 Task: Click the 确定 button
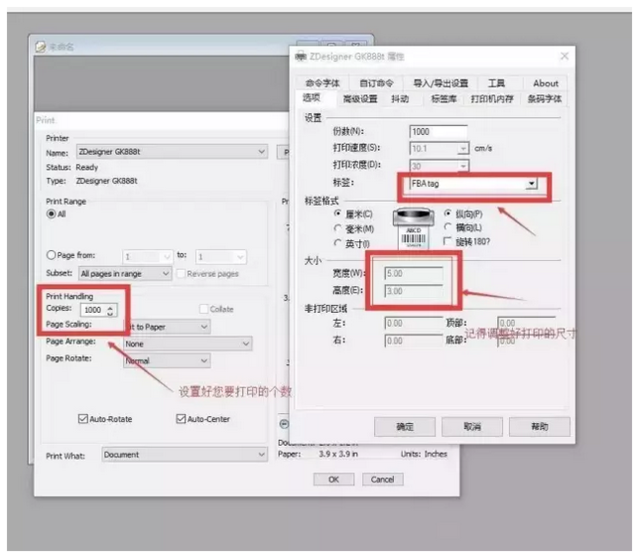404,426
